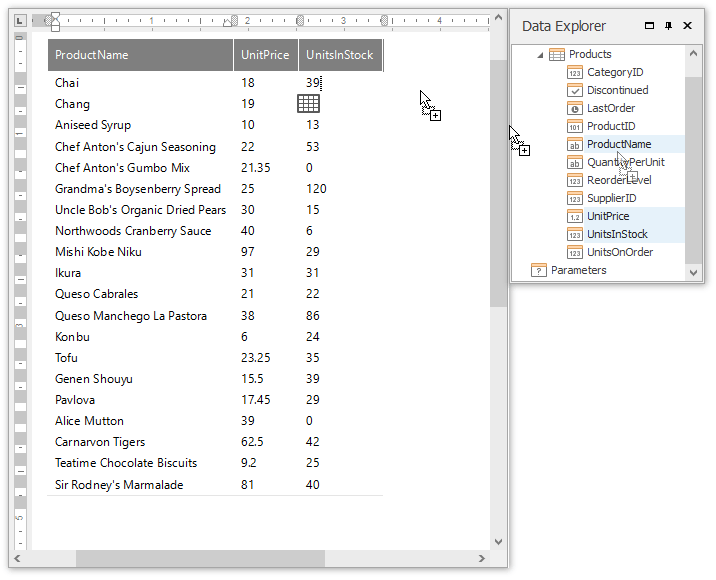Click the tab alignment selector on ruler
This screenshot has width=716, height=580.
[x=19, y=20]
